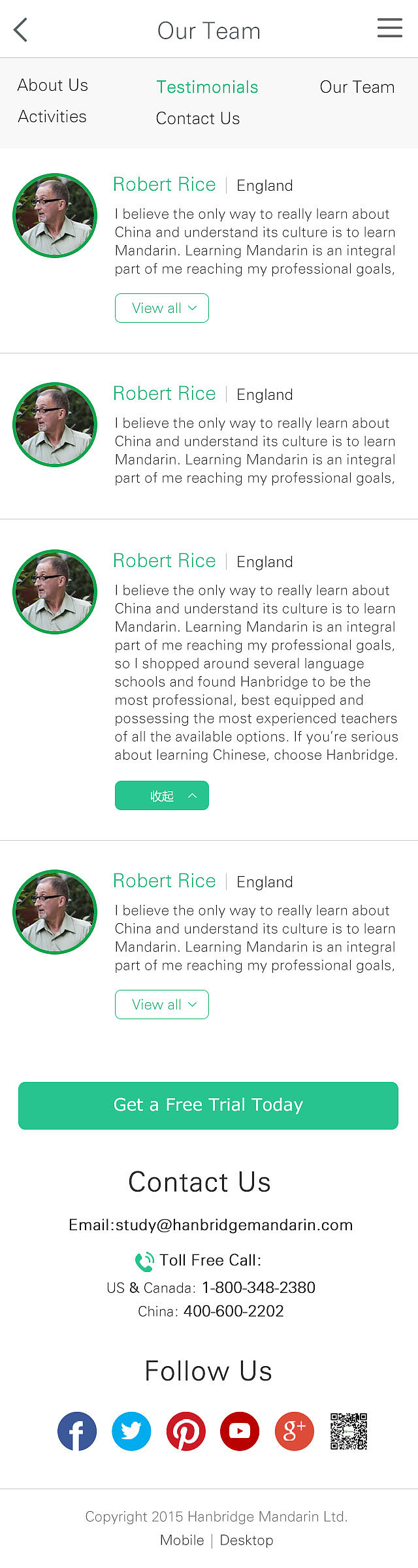Click Get a Free Trial Today
Screen dimensions: 418x1568
[208, 1105]
